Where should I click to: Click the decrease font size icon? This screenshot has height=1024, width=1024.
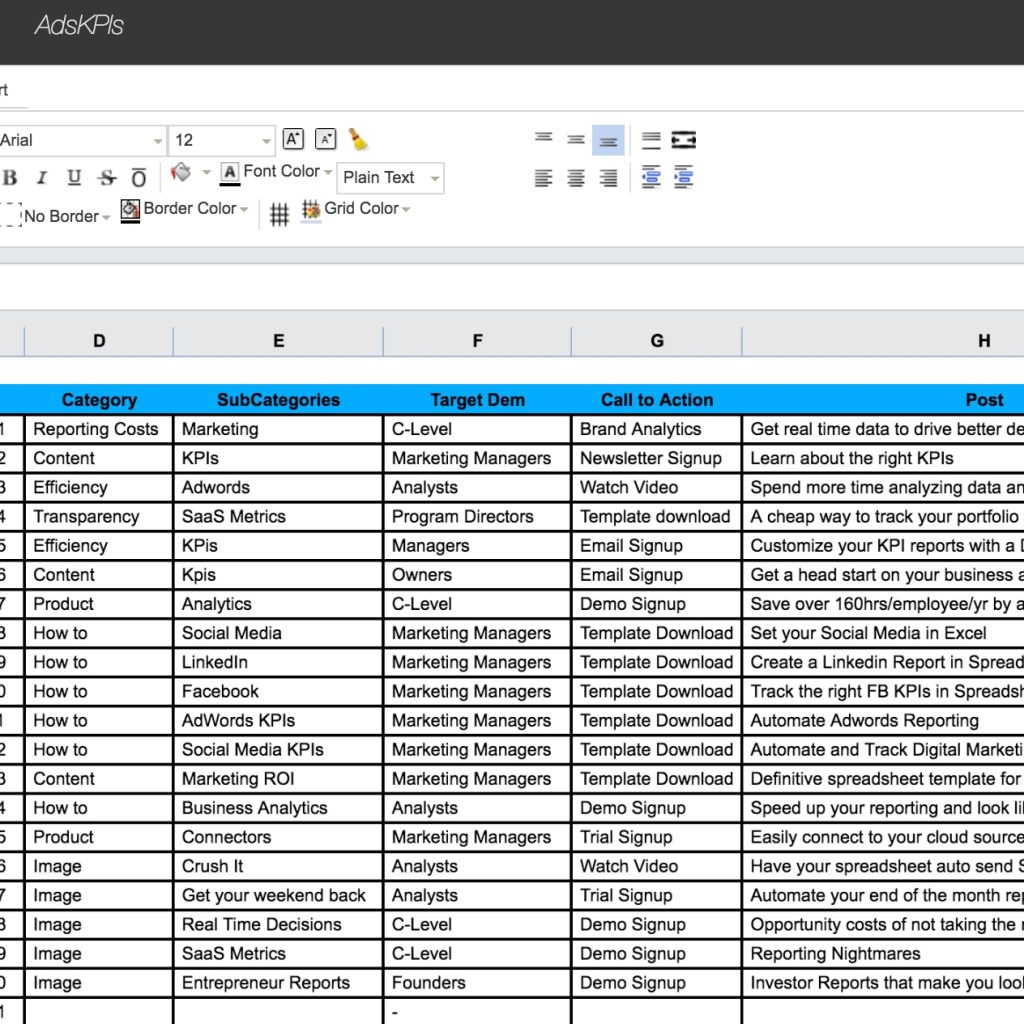coord(325,139)
